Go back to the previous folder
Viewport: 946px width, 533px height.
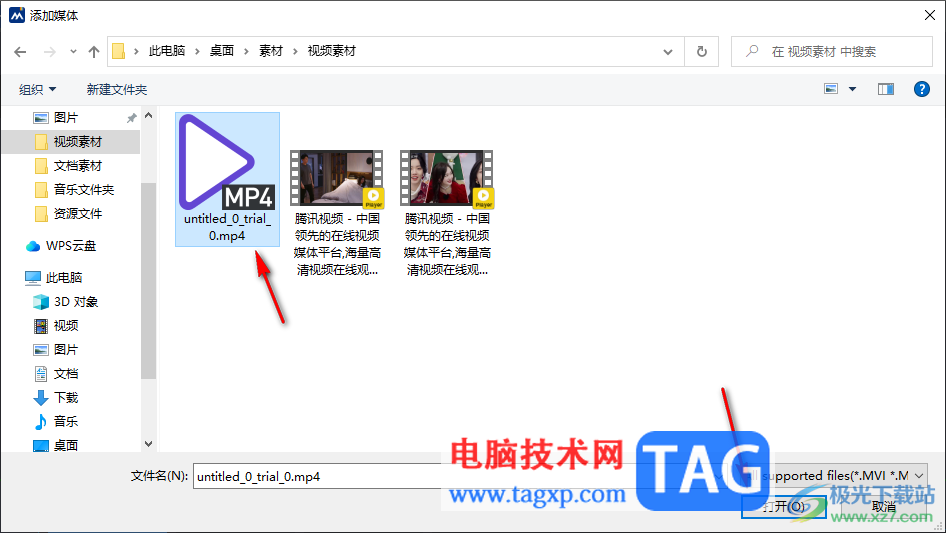[20, 52]
